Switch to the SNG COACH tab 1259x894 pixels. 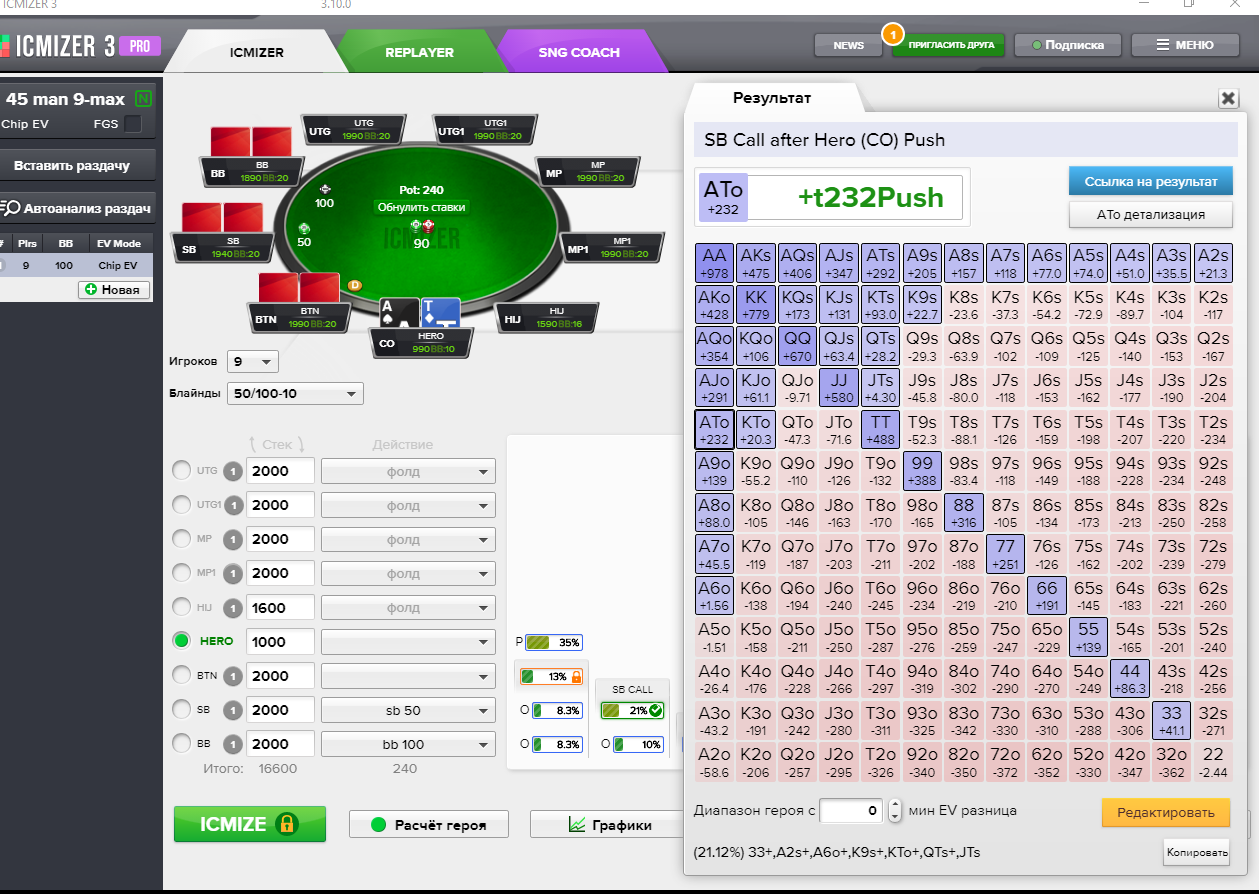pos(579,52)
